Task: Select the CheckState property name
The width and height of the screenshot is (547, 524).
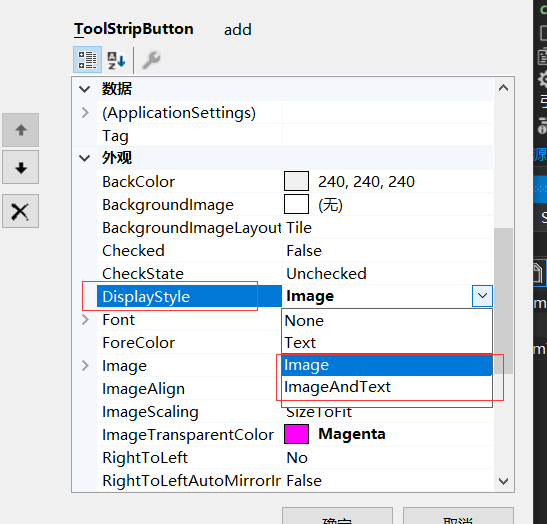Action: coord(143,274)
